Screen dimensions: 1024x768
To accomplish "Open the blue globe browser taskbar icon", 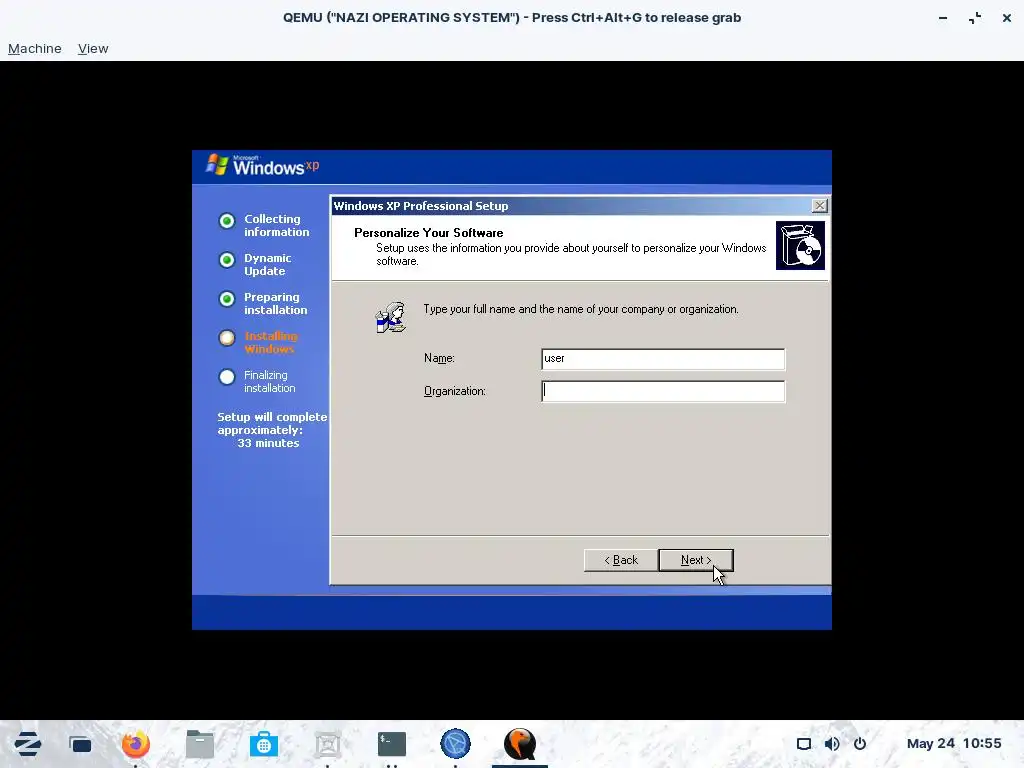I will pyautogui.click(x=455, y=744).
